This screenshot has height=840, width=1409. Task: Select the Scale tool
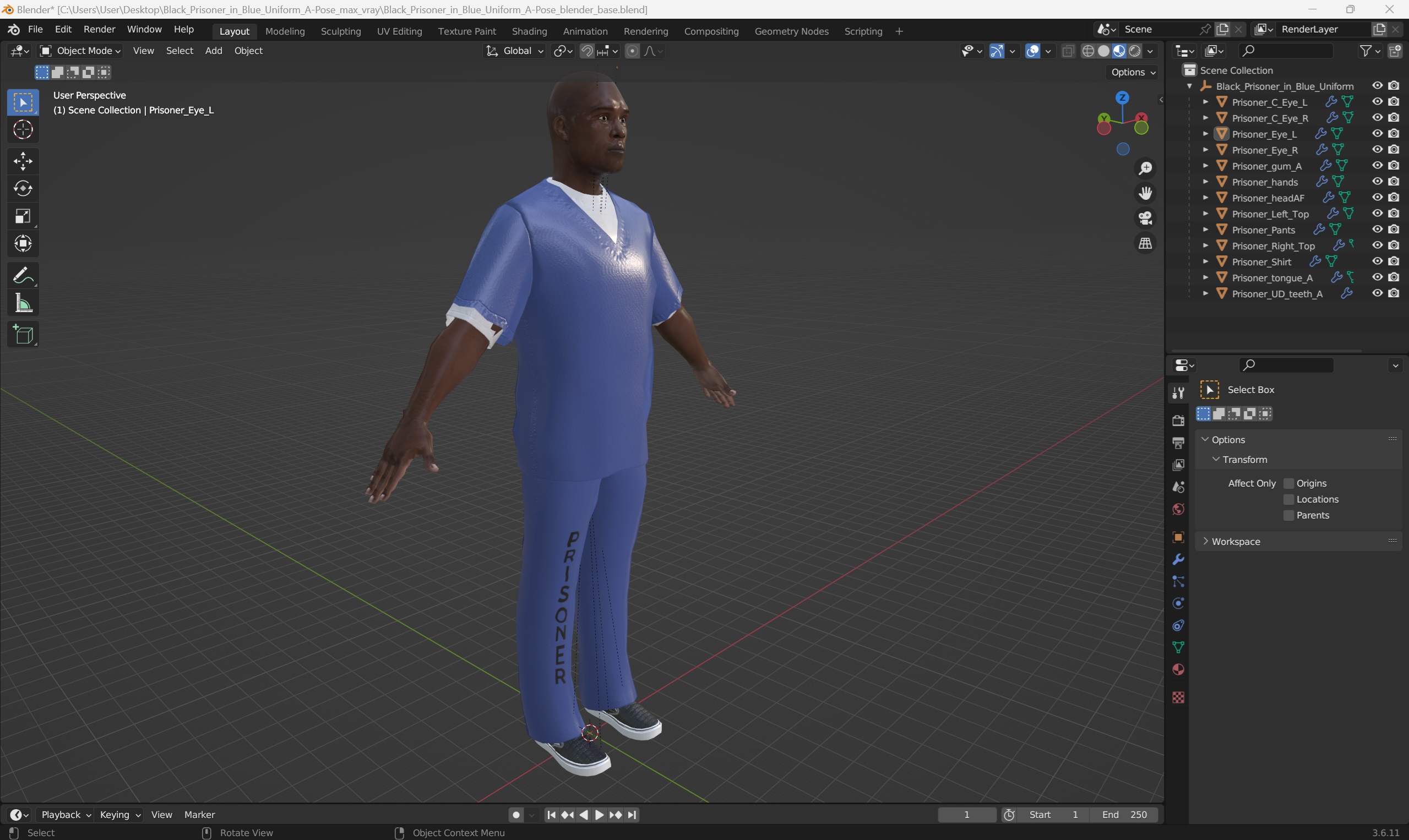23,216
